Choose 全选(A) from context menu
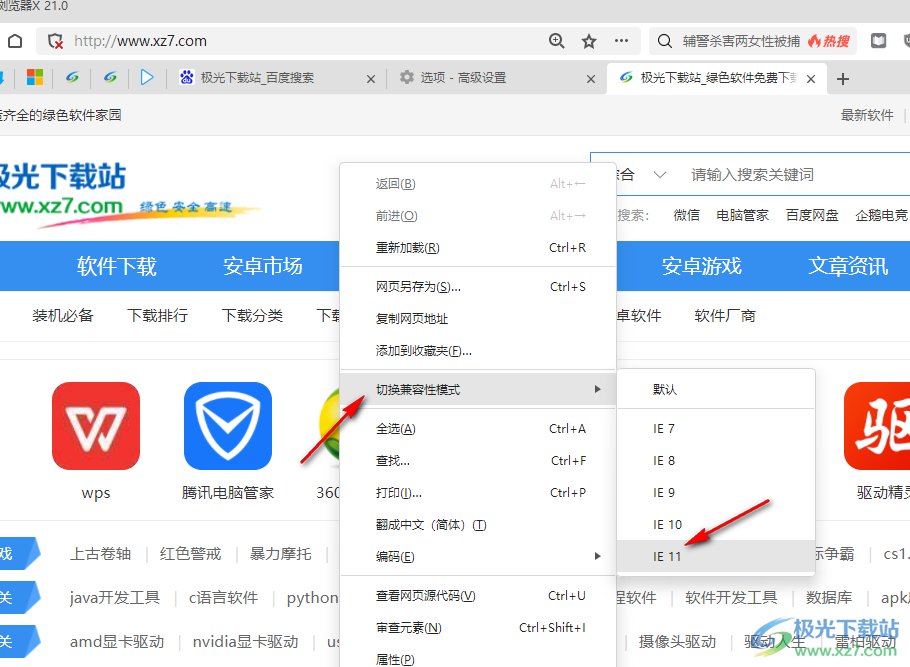Image resolution: width=910 pixels, height=667 pixels. [478, 429]
